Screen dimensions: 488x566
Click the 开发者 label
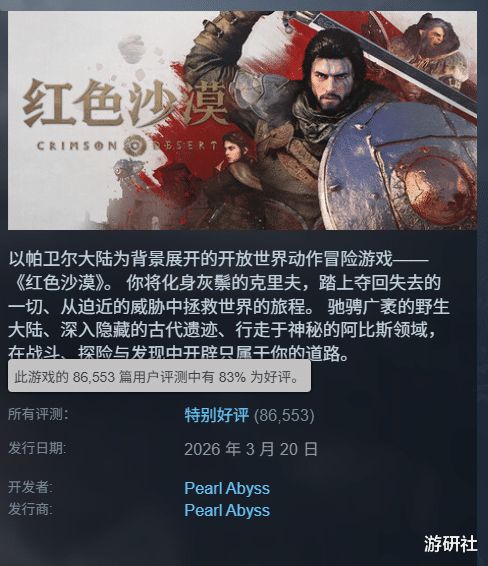point(30,487)
